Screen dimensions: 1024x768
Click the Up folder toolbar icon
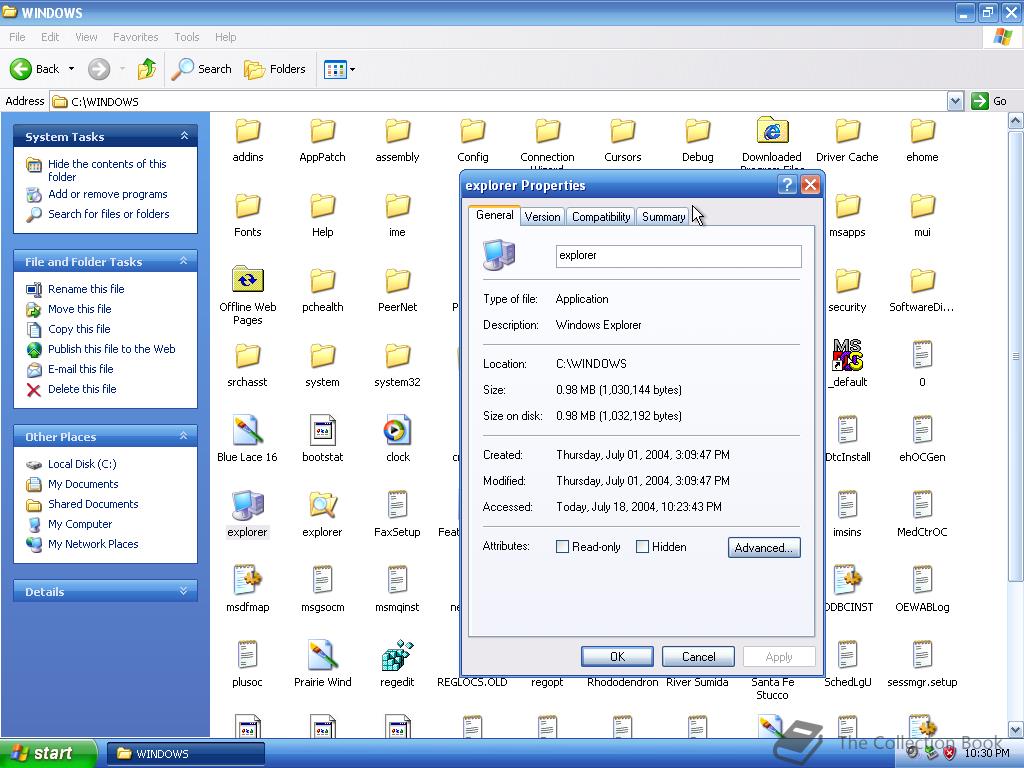click(147, 69)
